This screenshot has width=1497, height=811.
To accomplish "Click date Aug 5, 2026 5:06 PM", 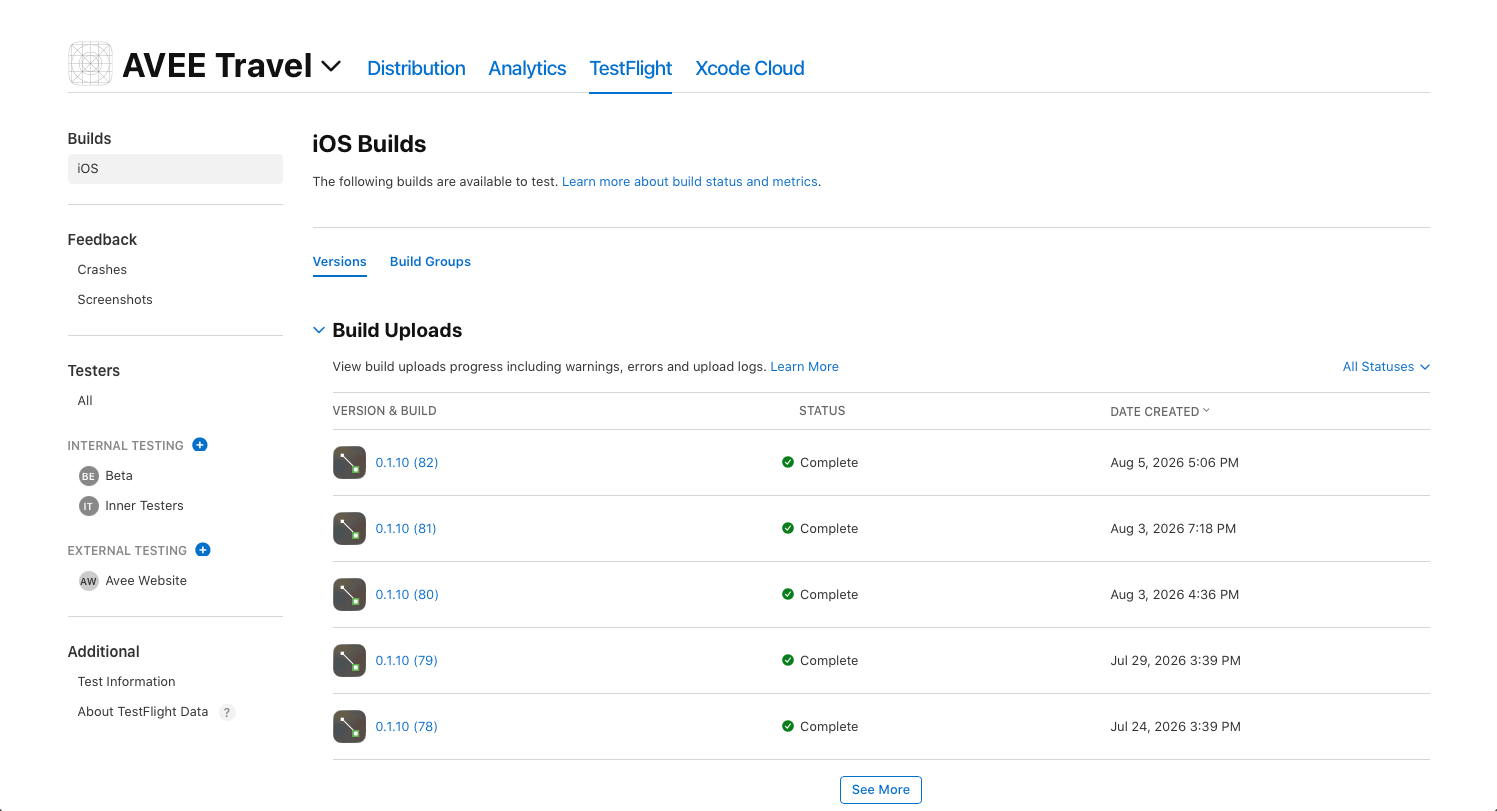I will (x=1174, y=463).
